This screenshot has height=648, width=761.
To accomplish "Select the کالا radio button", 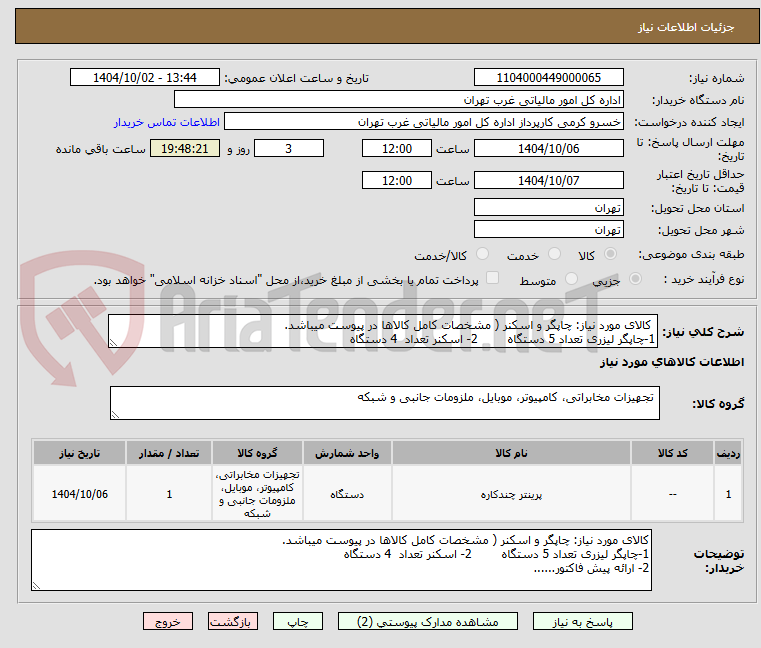I will point(611,253).
